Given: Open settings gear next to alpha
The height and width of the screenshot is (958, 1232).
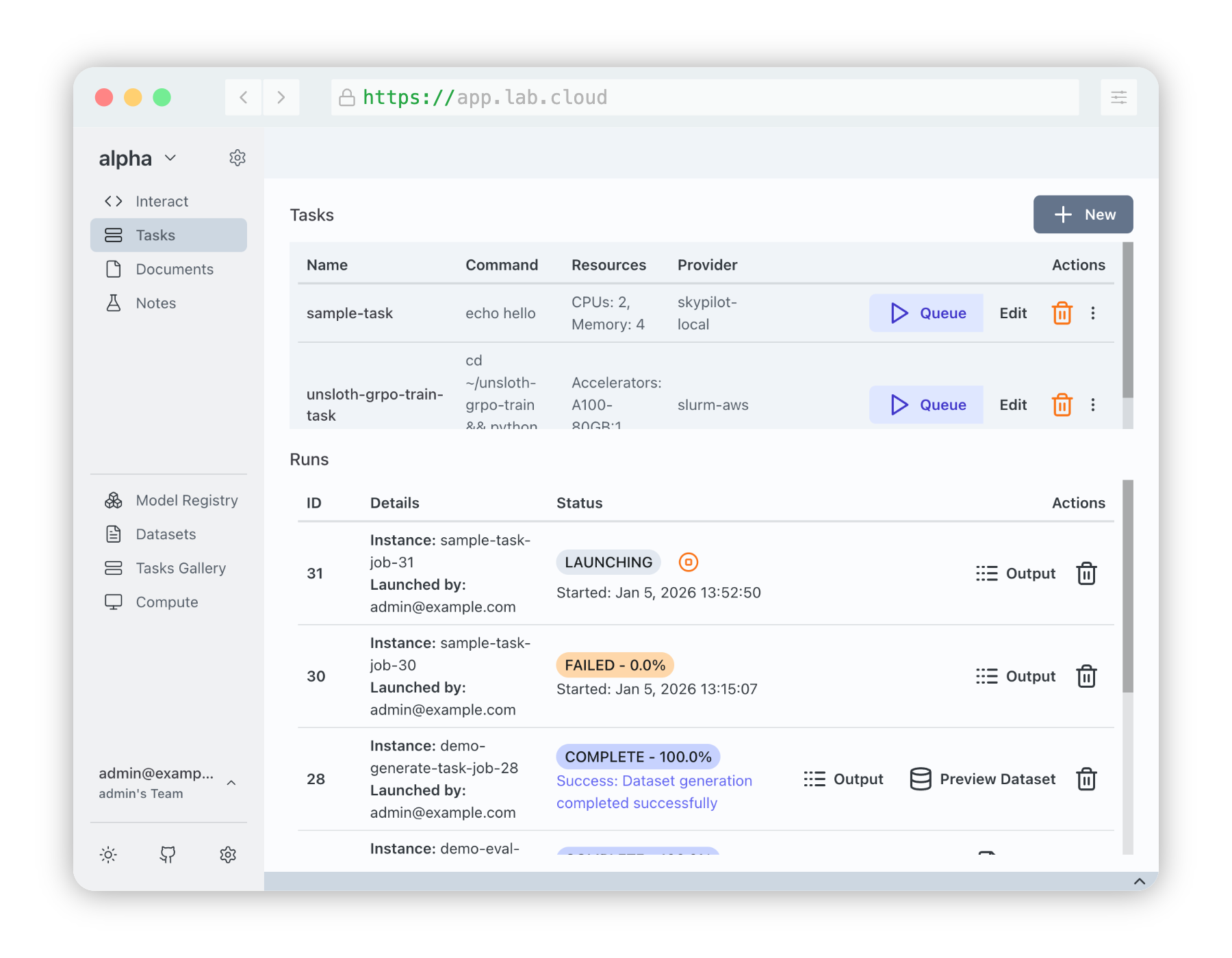Looking at the screenshot, I should pyautogui.click(x=237, y=158).
